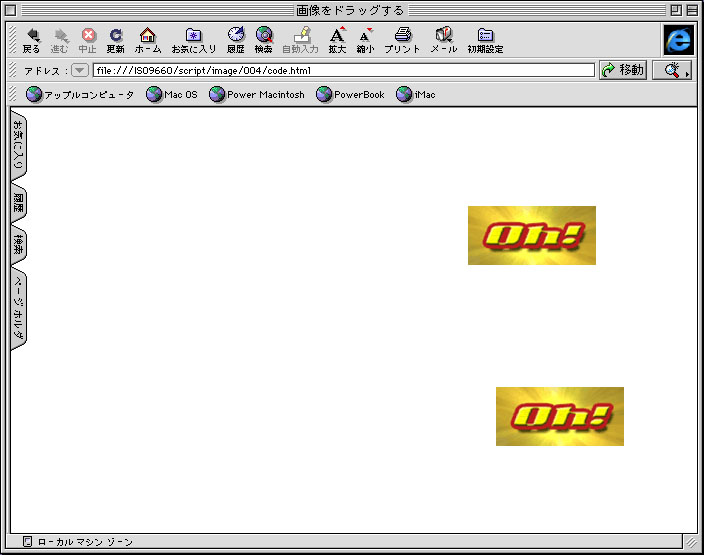The image size is (704, 555).
Task: Open Preferences (初期設定) toolbar icon
Action: pos(485,40)
